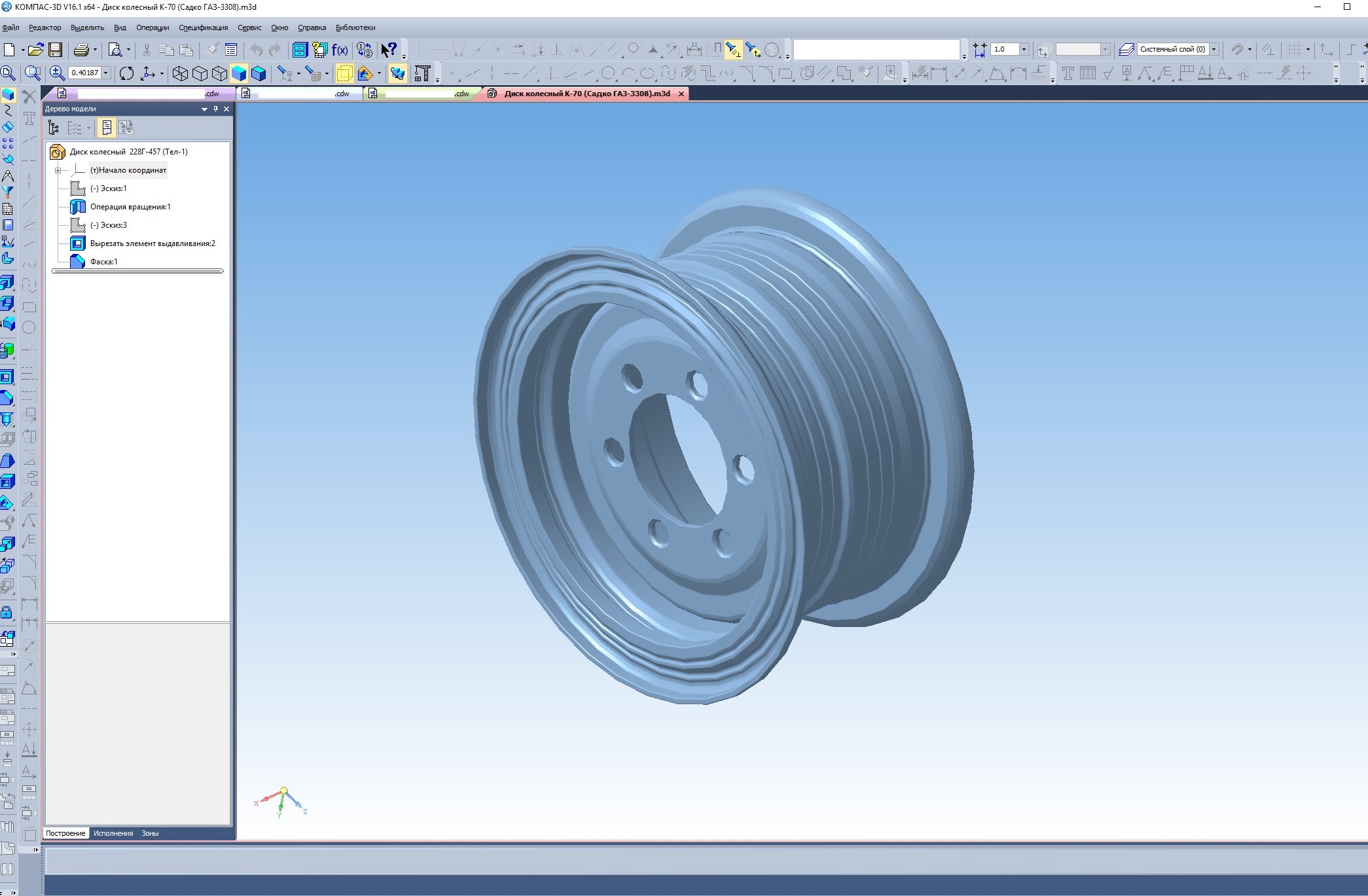Pin the model tree panel
This screenshot has height=896, width=1368.
[215, 109]
